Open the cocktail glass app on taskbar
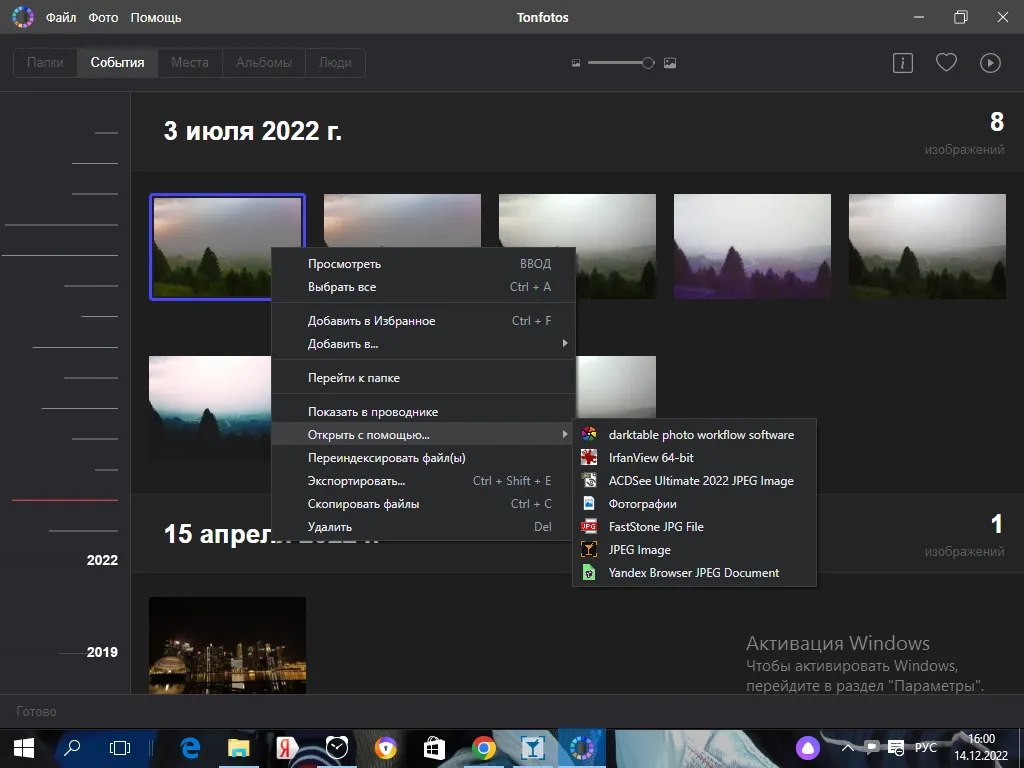Screen dimensions: 1024x768 (x=532, y=748)
